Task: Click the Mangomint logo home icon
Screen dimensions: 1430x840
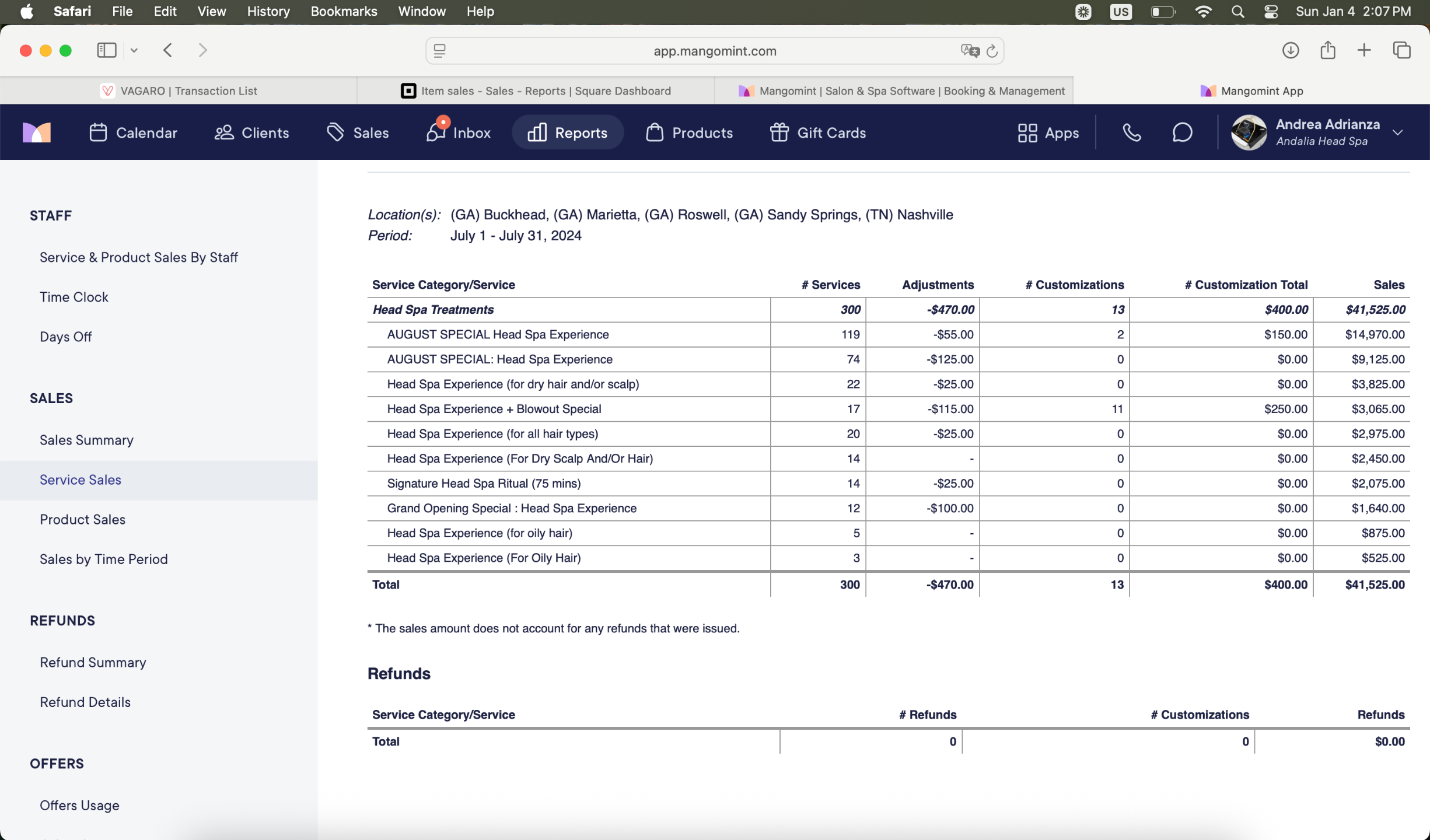Action: 36,133
